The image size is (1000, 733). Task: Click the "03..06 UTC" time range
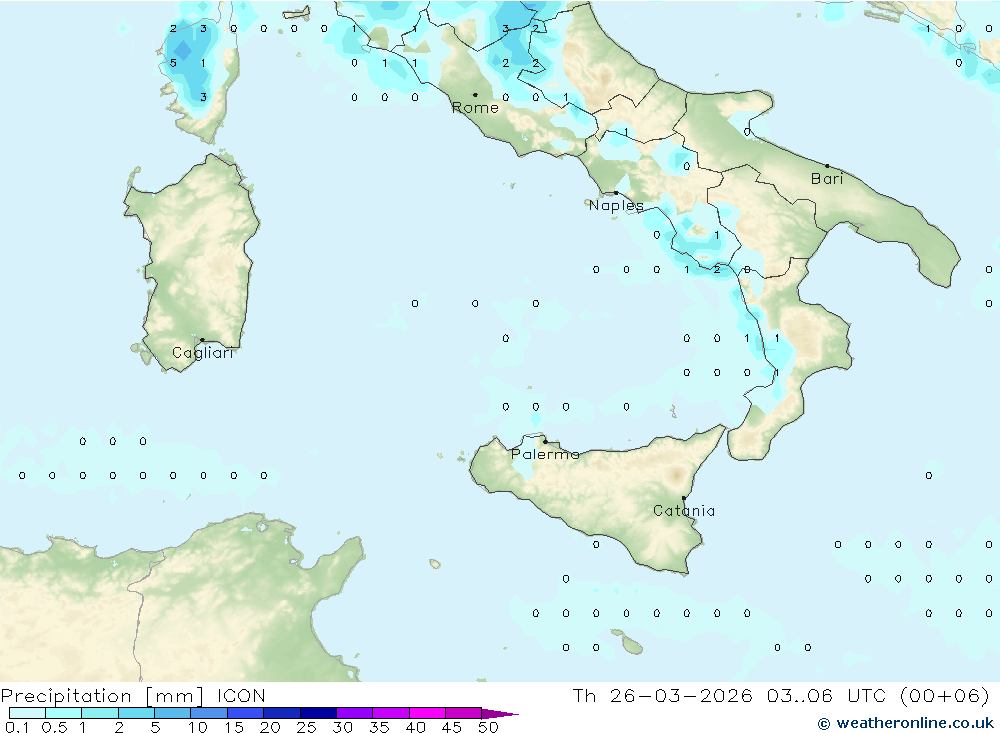[x=826, y=696]
